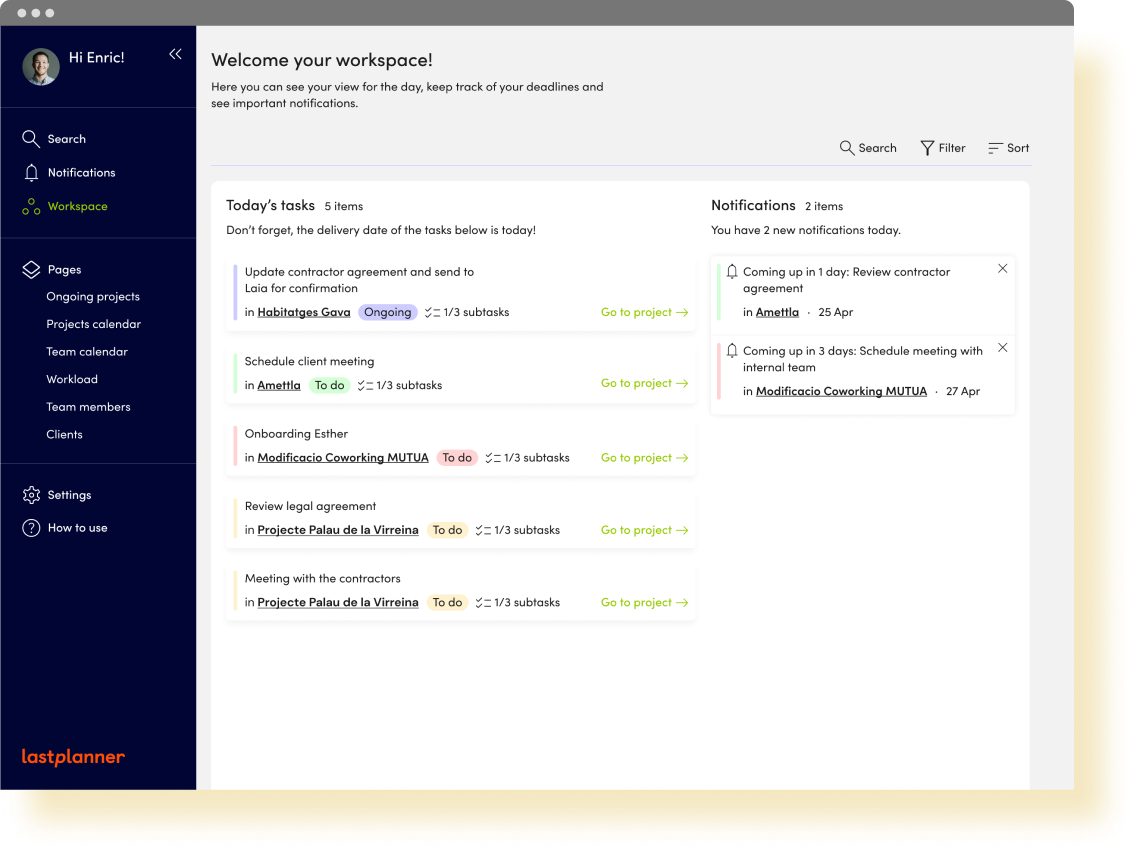Click the magnifier icon in sidebar Search
Screen dimensions: 1134x850
coord(31,139)
